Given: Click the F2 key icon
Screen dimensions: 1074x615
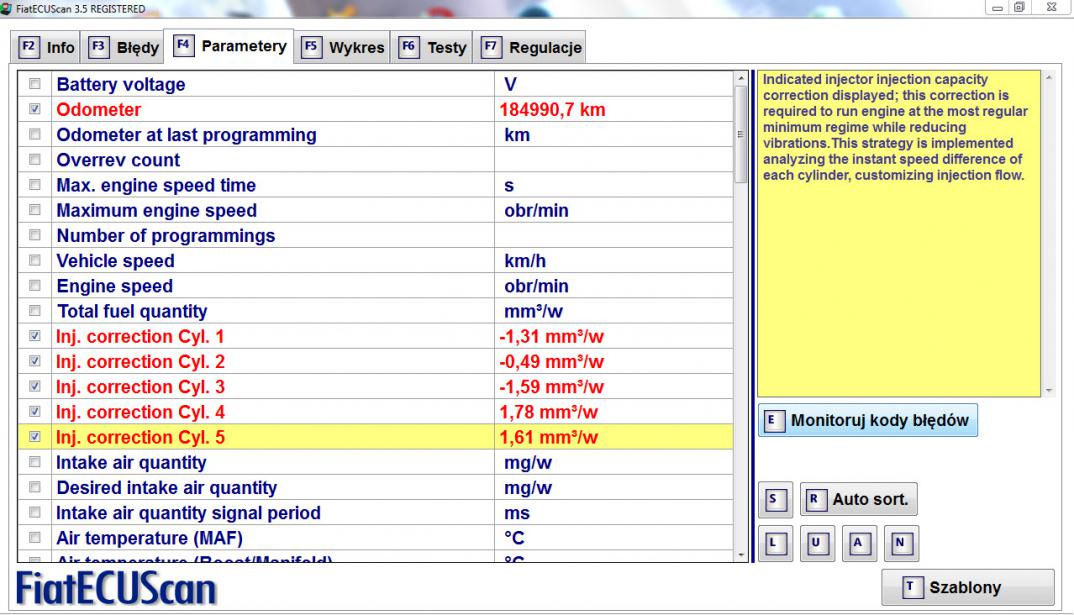Looking at the screenshot, I should pos(28,47).
